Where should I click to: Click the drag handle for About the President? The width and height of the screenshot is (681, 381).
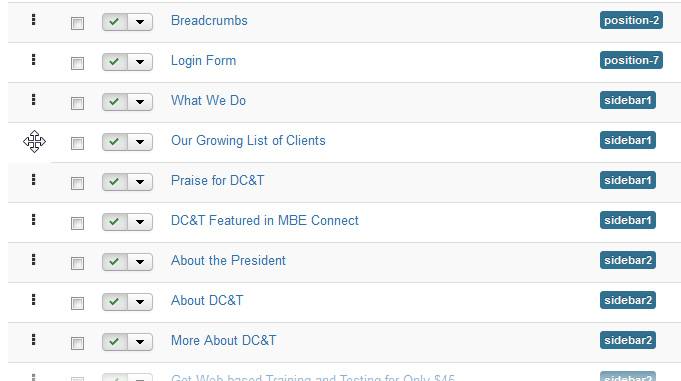pos(33,259)
